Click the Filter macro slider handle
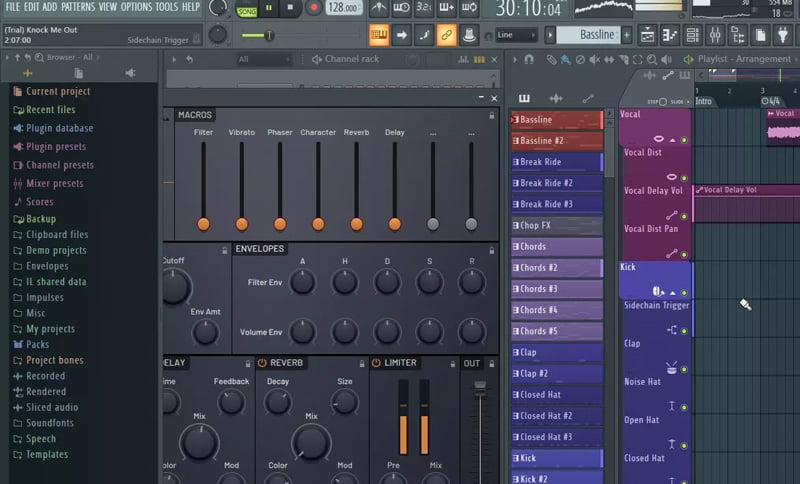This screenshot has width=800, height=484. [203, 224]
